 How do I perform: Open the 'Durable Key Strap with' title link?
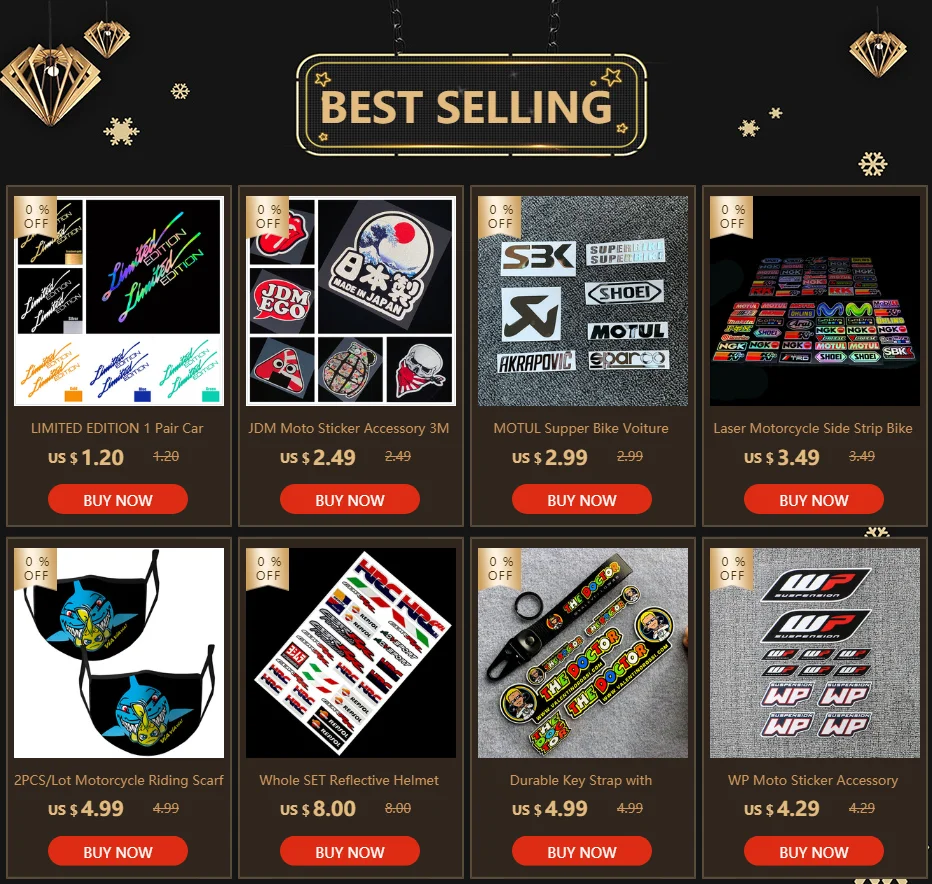pos(581,781)
